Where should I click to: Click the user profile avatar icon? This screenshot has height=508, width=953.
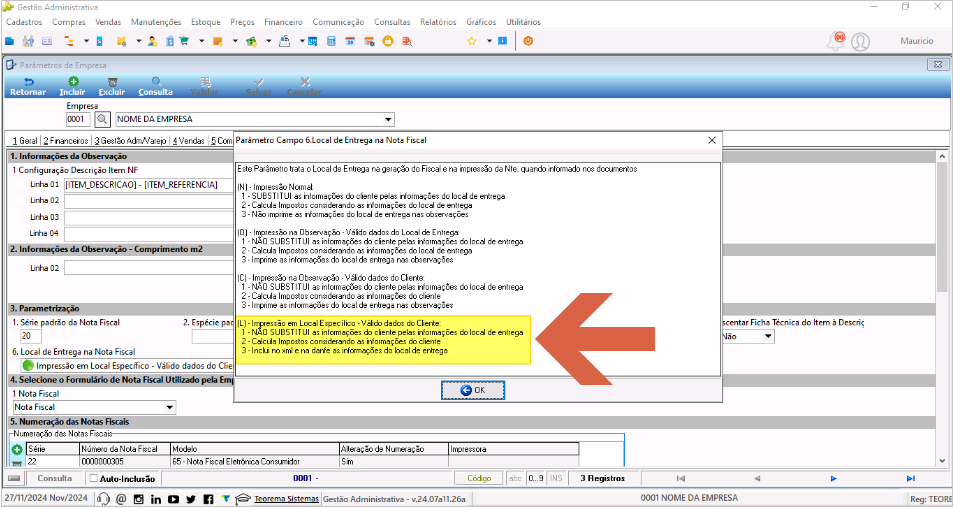[860, 41]
